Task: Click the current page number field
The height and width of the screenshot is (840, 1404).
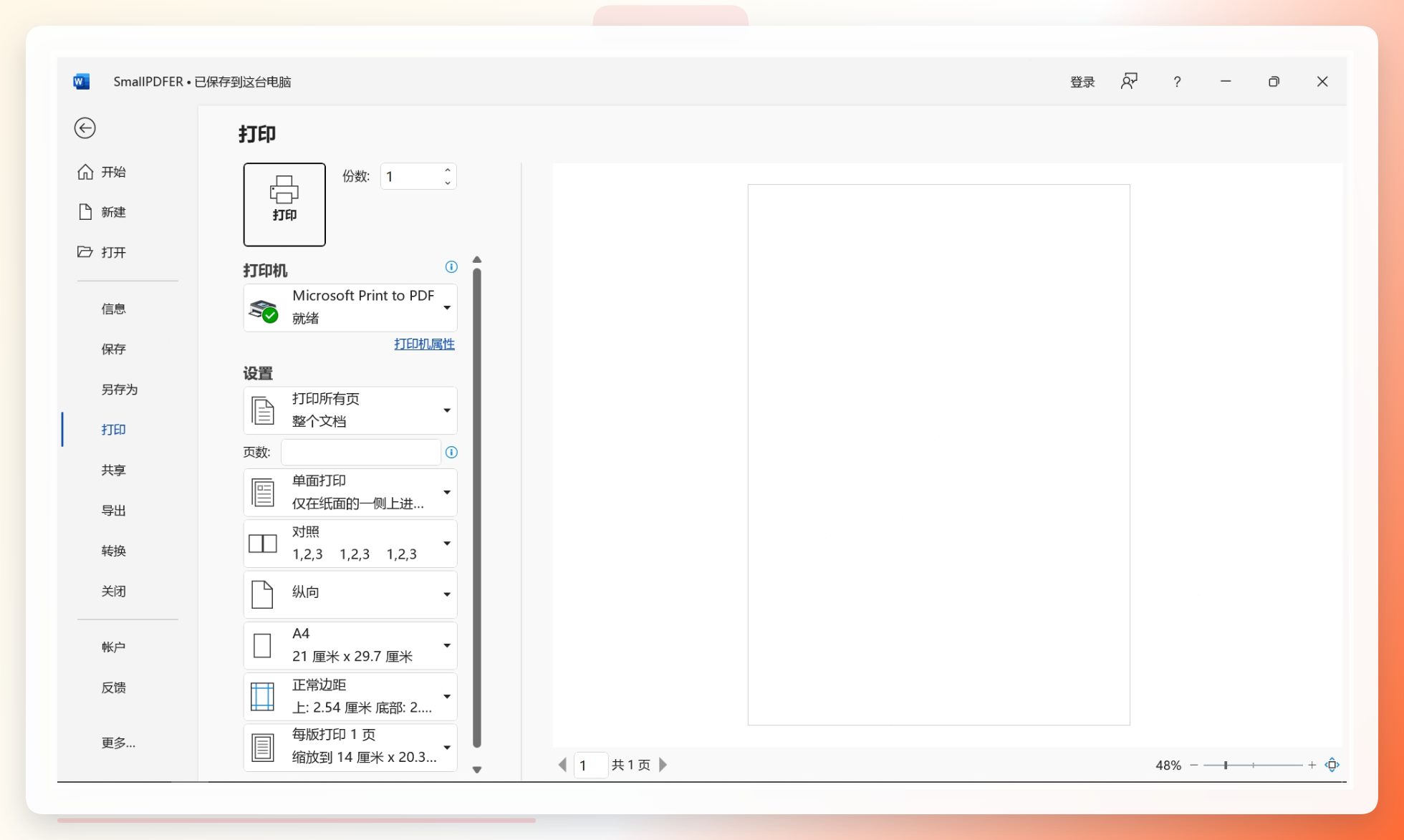Action: 591,766
